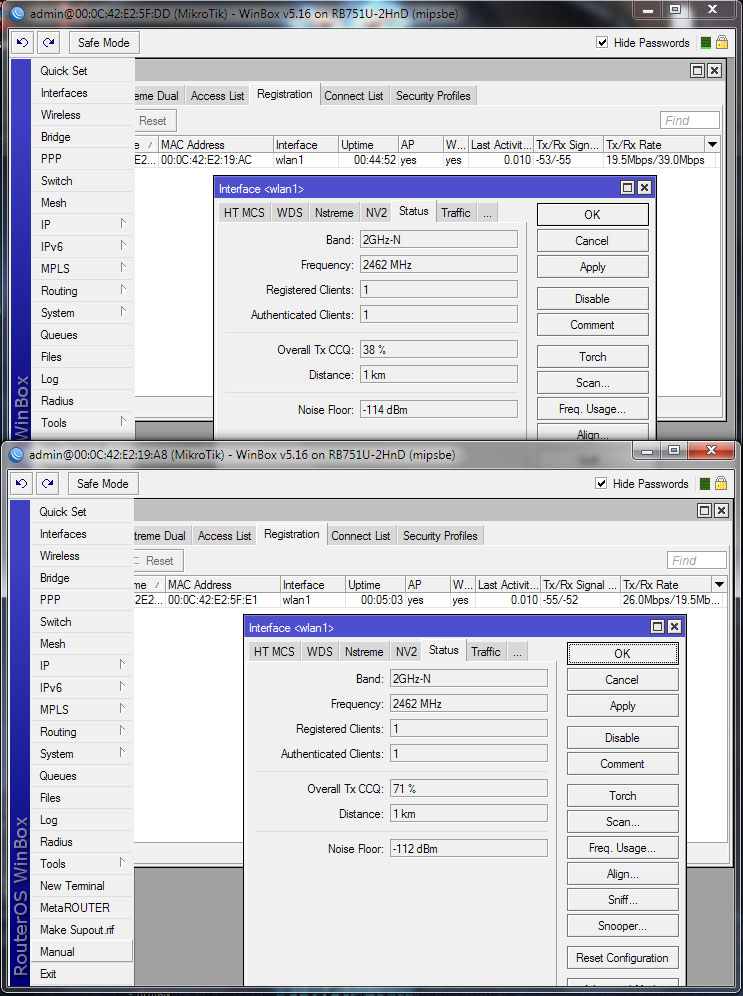This screenshot has height=996, width=743.
Task: Click redo arrow in bottom WinBox window
Action: pos(48,483)
